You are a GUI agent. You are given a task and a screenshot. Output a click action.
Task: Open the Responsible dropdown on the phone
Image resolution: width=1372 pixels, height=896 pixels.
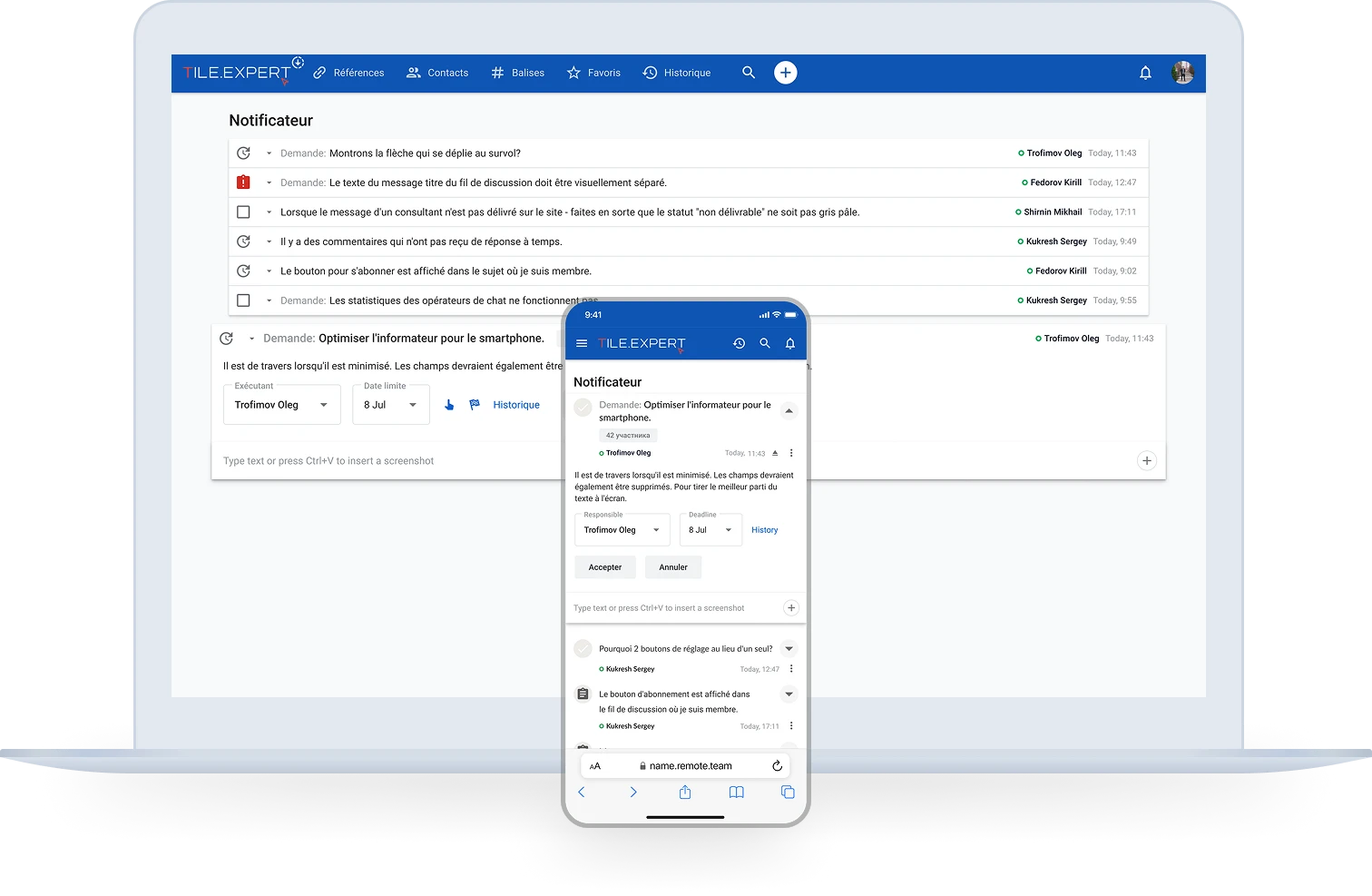[x=622, y=530]
